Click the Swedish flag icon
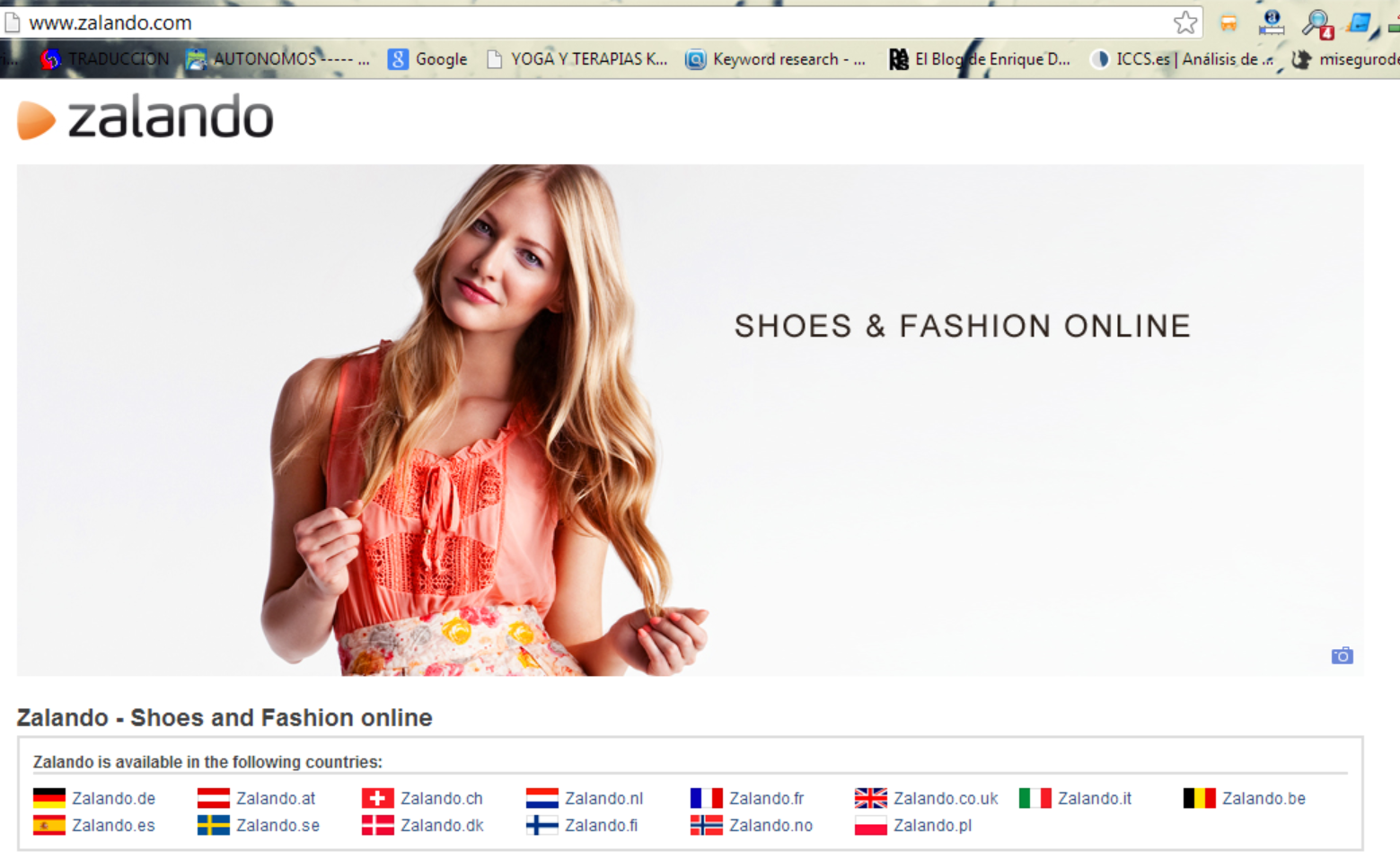The height and width of the screenshot is (868, 1400). tap(214, 825)
